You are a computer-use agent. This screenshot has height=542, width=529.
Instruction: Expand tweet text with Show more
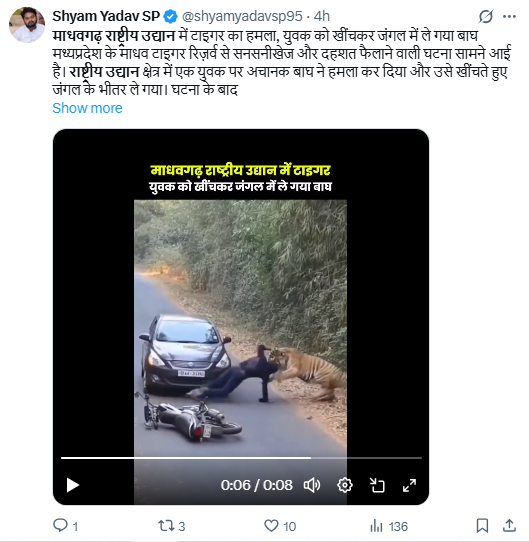(x=87, y=108)
